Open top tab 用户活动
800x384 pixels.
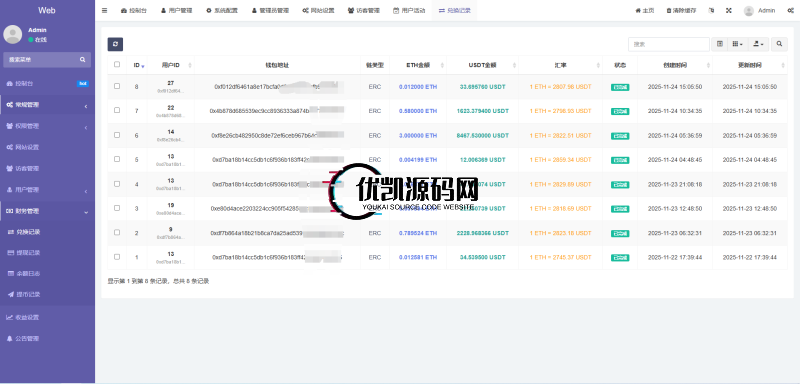[409, 11]
